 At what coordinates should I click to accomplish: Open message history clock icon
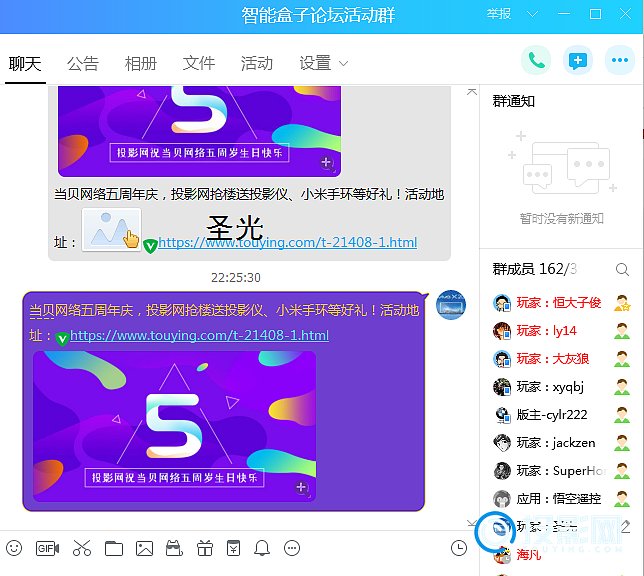click(x=459, y=548)
